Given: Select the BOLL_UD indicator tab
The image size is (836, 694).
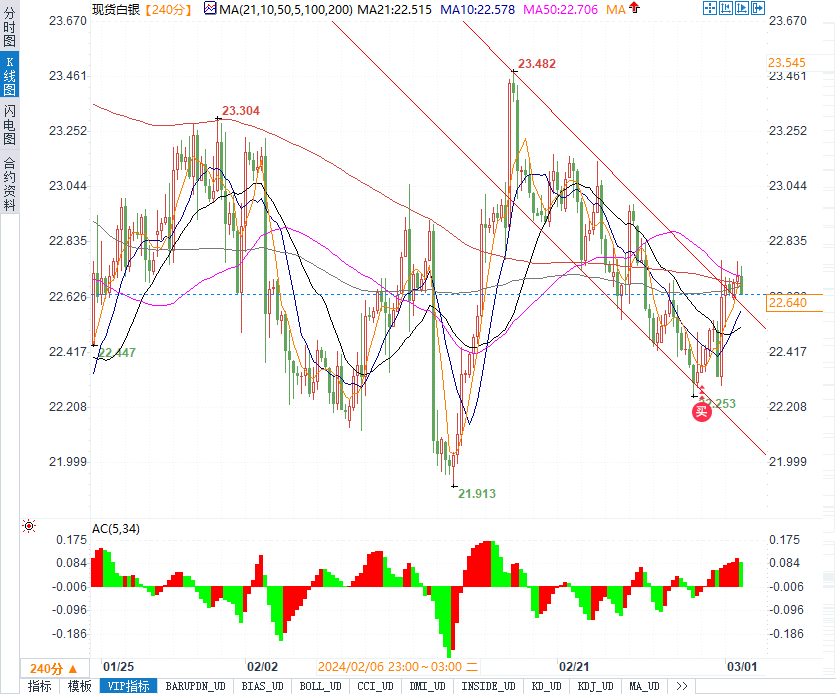Looking at the screenshot, I should 320,686.
